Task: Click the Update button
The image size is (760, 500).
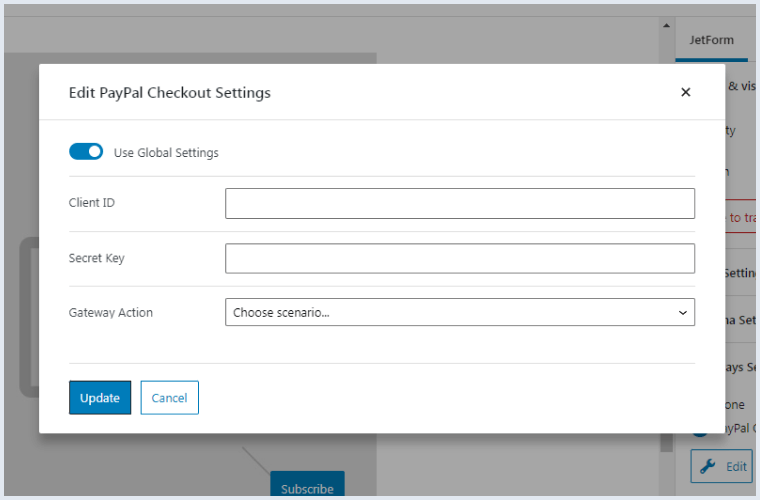Action: coord(100,398)
